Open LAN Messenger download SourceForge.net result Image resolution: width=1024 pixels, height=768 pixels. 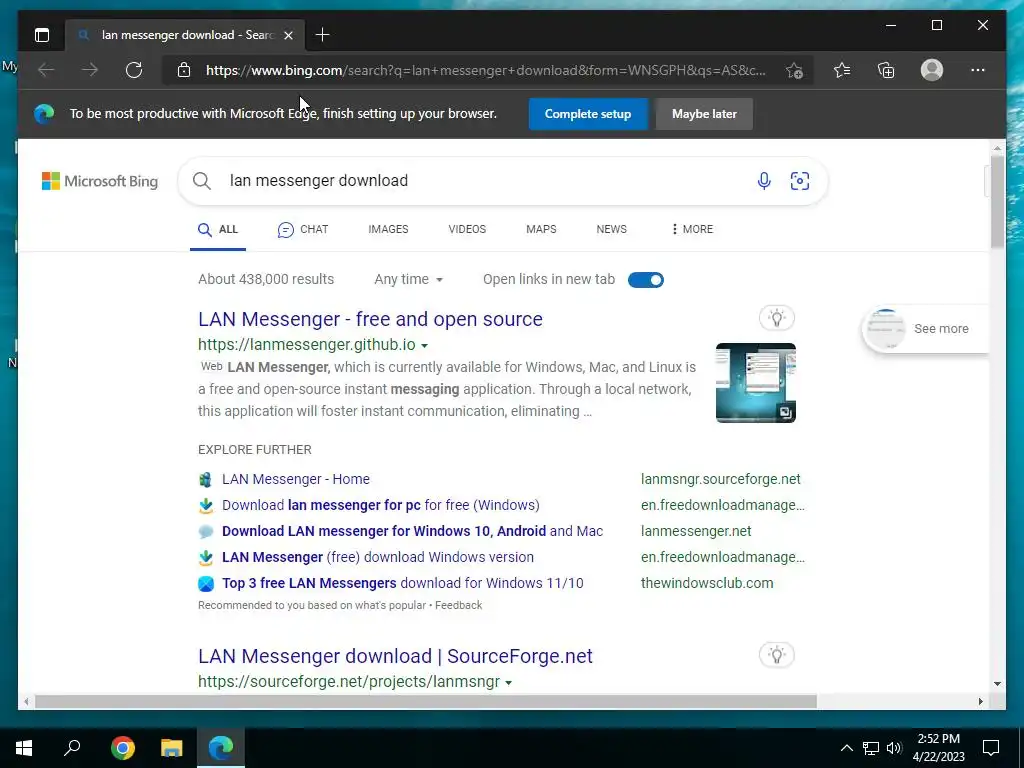tap(395, 656)
